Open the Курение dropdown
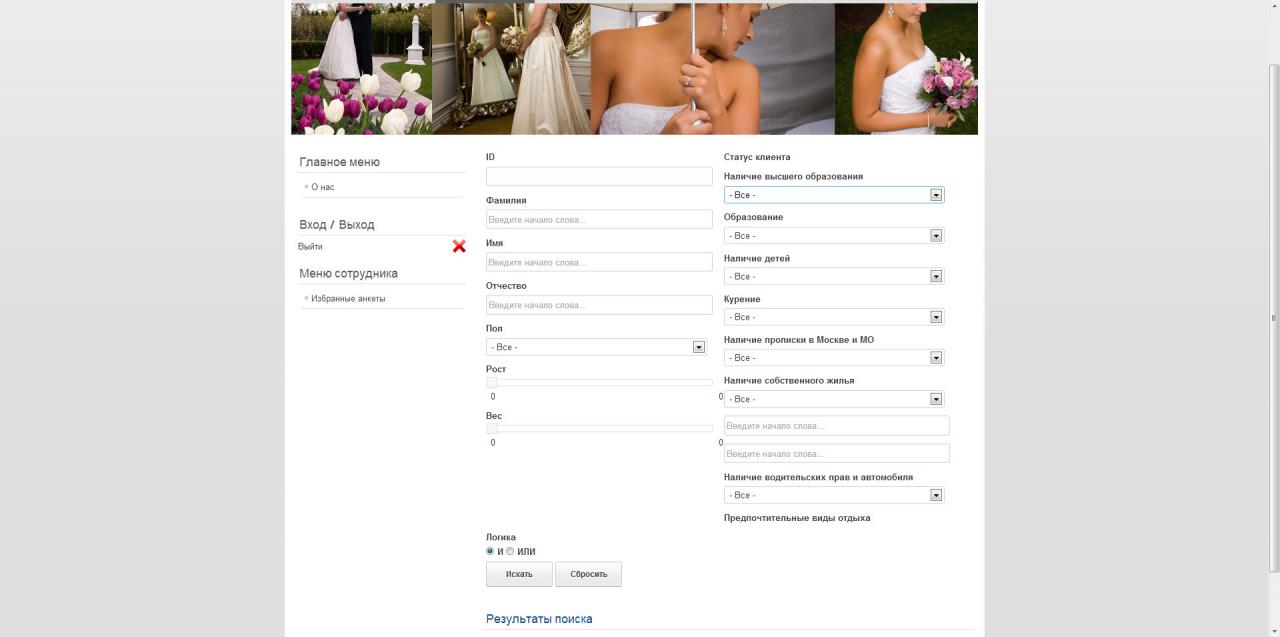Viewport: 1280px width, 637px height. coord(833,317)
